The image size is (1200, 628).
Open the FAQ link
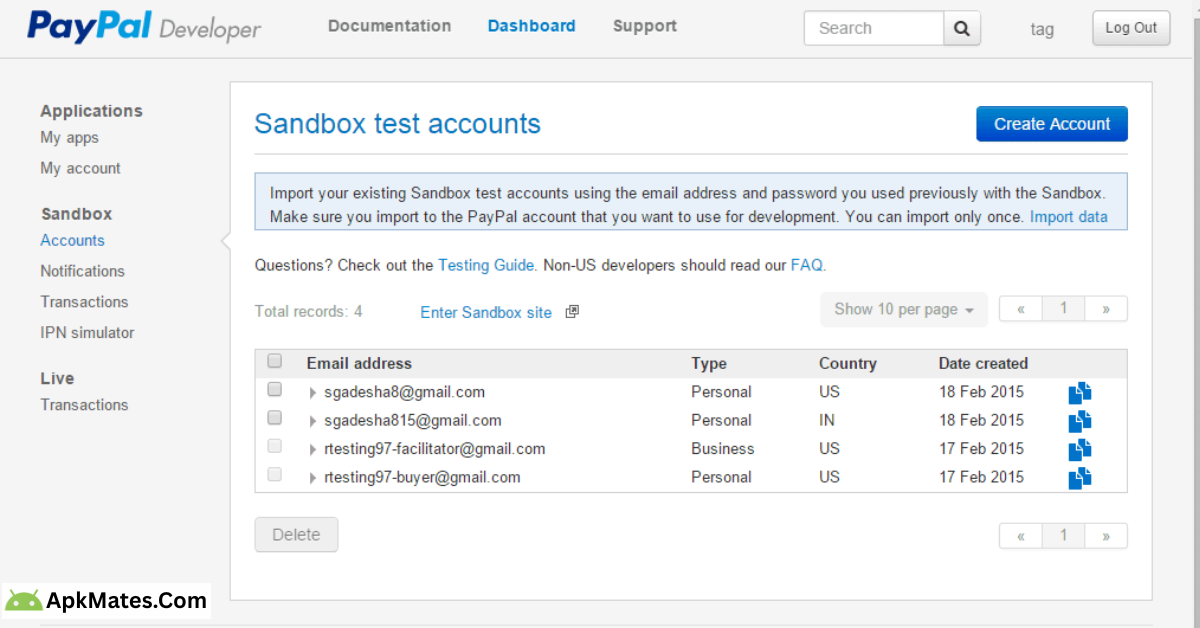[807, 265]
